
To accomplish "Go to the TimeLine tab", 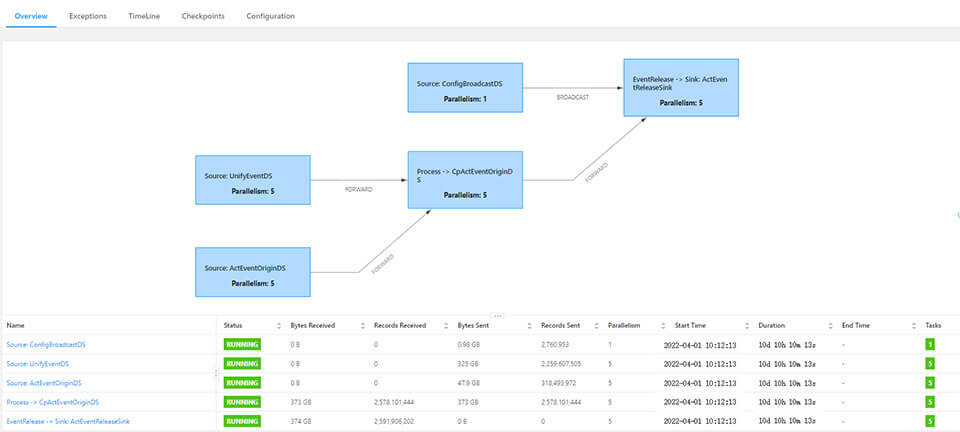I will [144, 16].
